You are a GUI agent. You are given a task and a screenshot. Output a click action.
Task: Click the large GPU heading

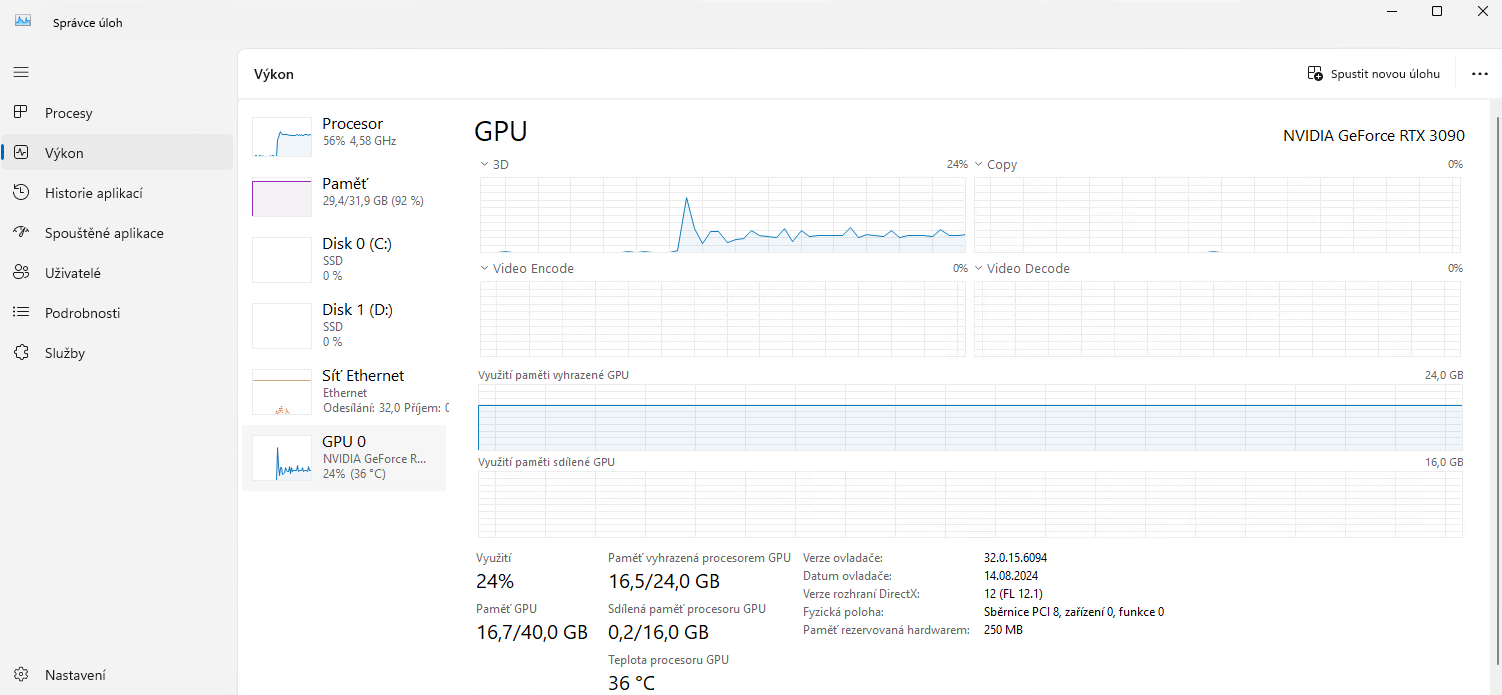500,131
